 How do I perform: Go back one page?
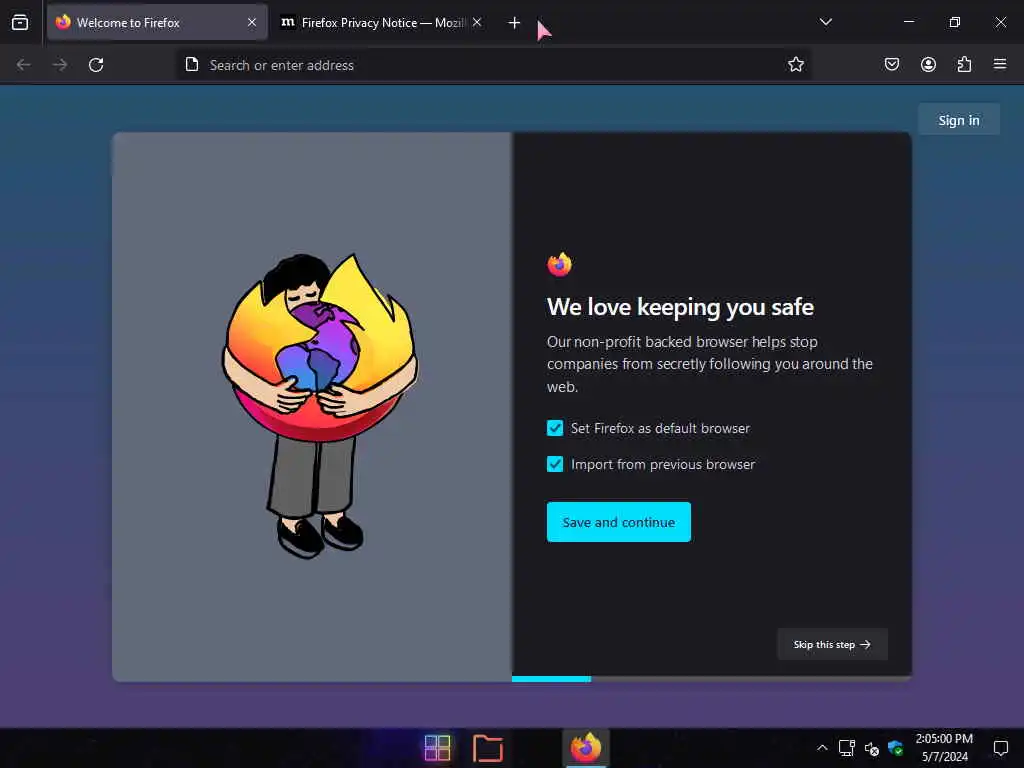click(24, 65)
